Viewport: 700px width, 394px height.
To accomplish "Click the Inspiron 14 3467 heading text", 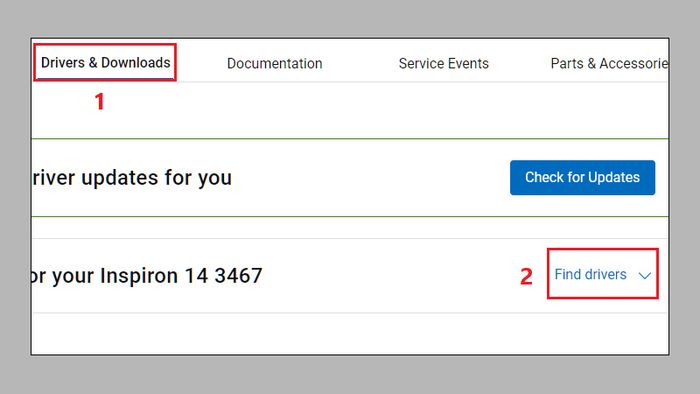I will click(147, 276).
